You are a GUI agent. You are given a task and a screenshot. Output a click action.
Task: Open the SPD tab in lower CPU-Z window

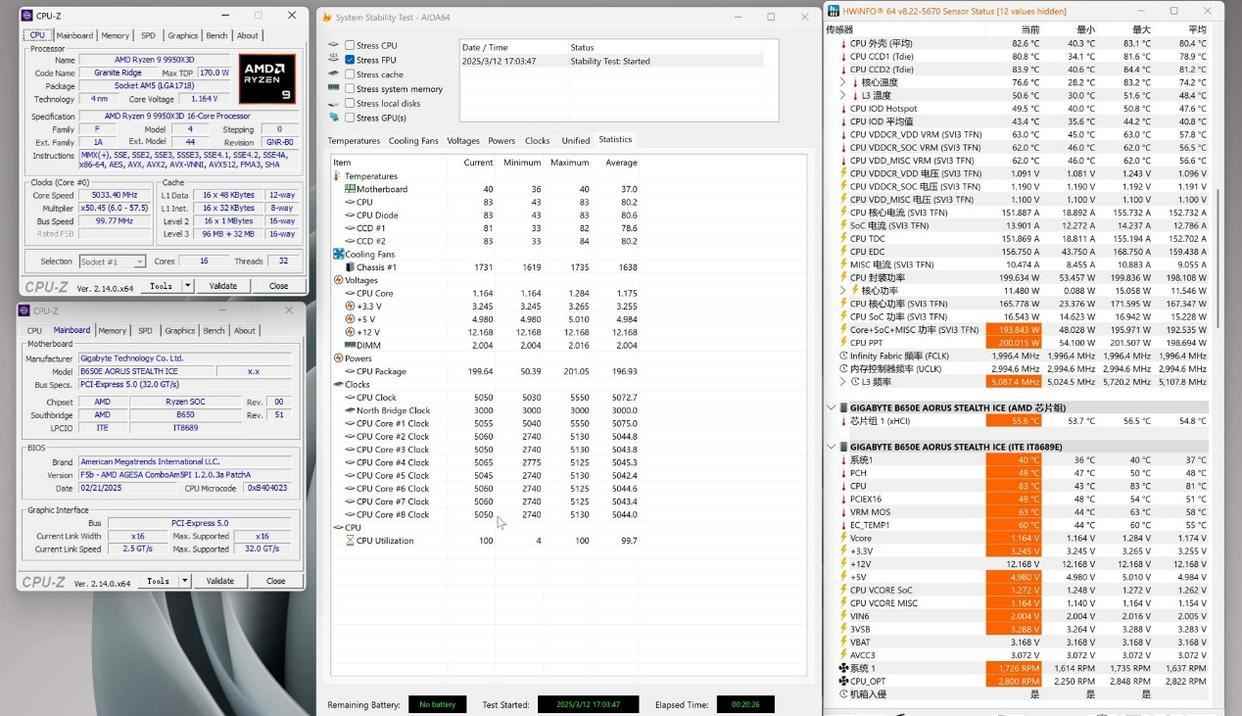pyautogui.click(x=145, y=330)
